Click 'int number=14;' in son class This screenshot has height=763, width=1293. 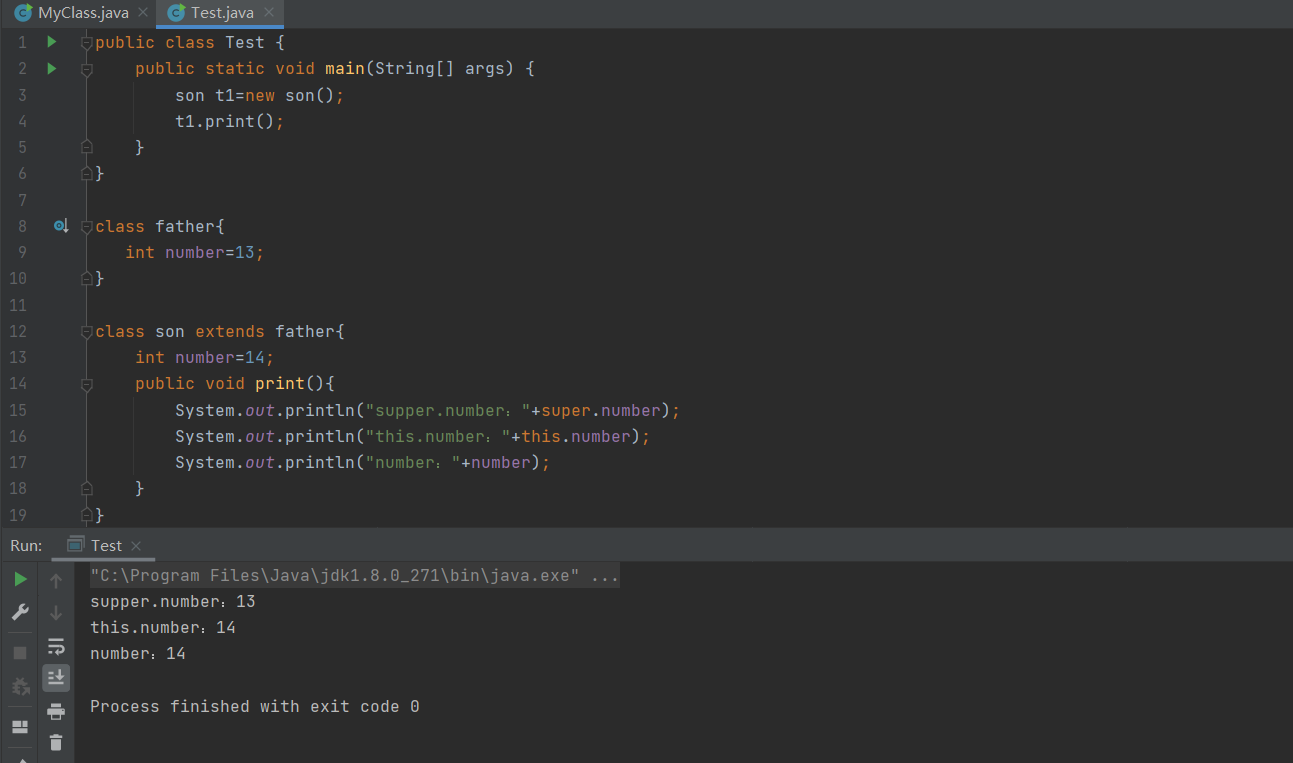(x=204, y=357)
